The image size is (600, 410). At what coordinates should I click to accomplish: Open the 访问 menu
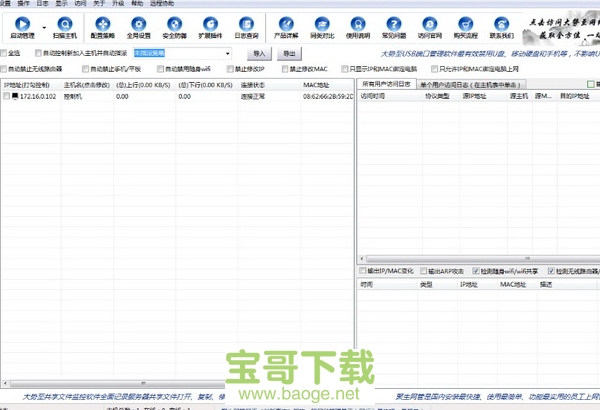click(80, 3)
